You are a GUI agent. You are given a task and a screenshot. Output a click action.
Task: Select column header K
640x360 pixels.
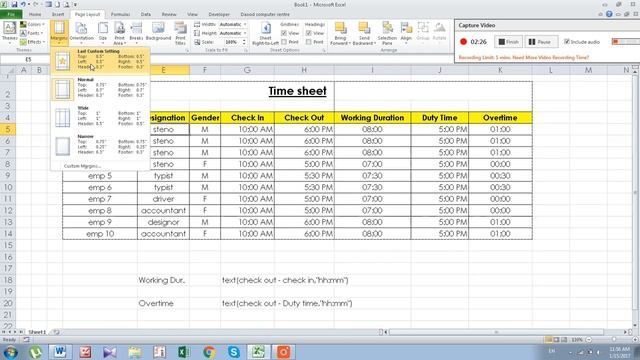500,70
